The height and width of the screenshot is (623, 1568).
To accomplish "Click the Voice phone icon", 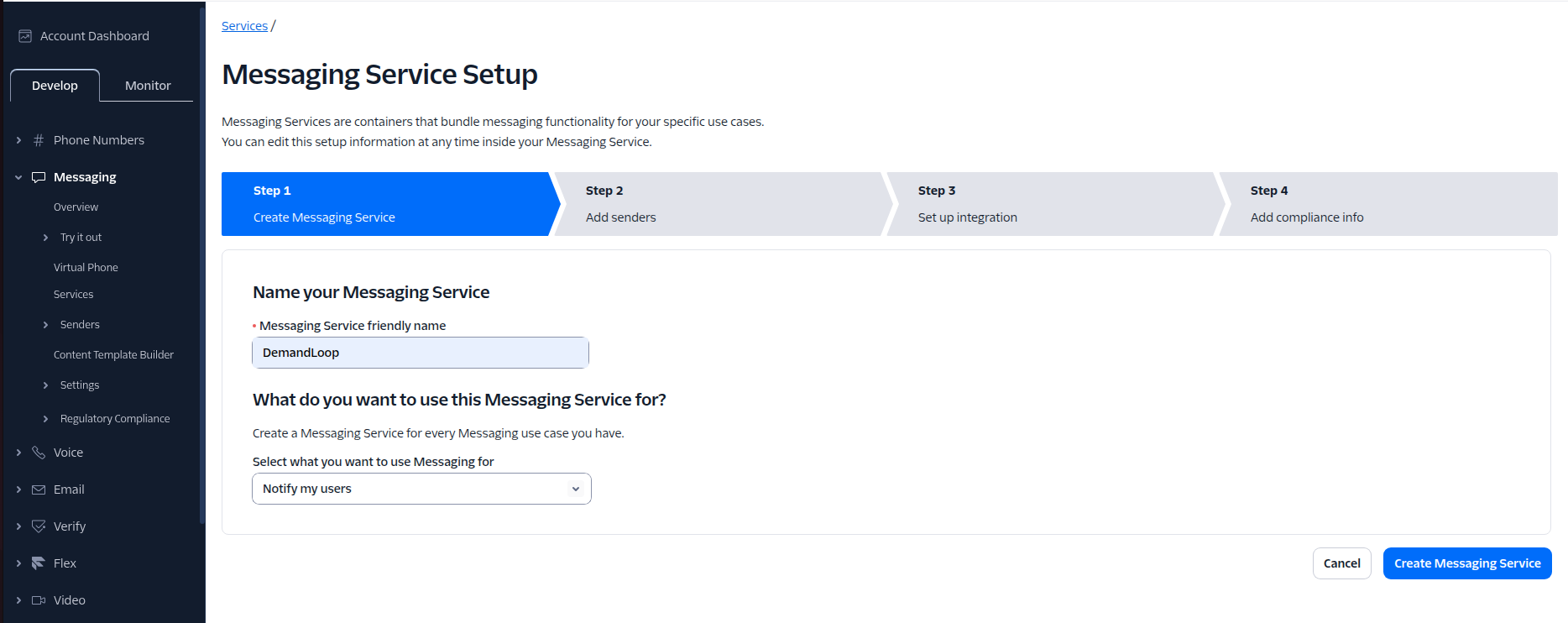I will pyautogui.click(x=38, y=452).
